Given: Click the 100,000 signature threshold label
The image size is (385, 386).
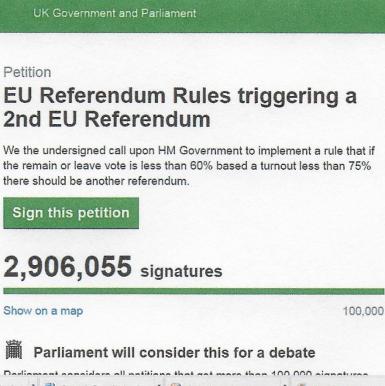Looking at the screenshot, I should [x=363, y=311].
